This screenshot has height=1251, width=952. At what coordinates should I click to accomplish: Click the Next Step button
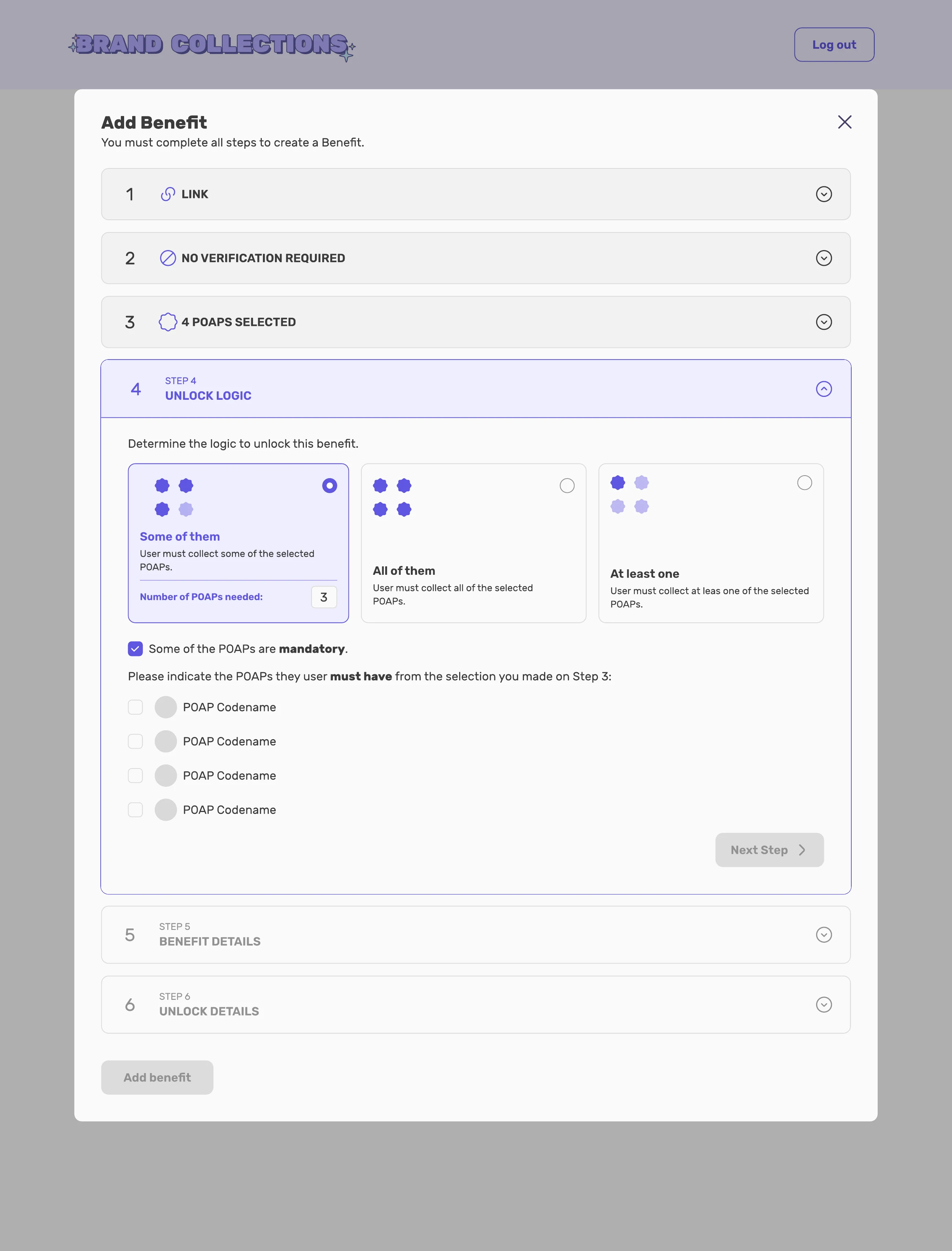point(769,850)
